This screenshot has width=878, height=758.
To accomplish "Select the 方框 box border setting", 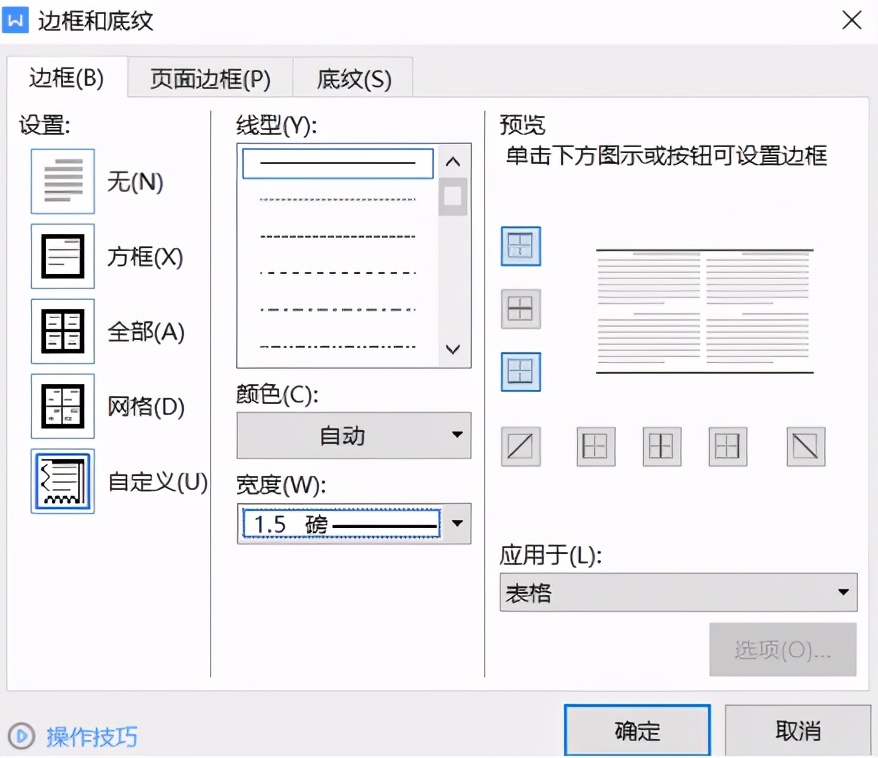I will coord(62,256).
